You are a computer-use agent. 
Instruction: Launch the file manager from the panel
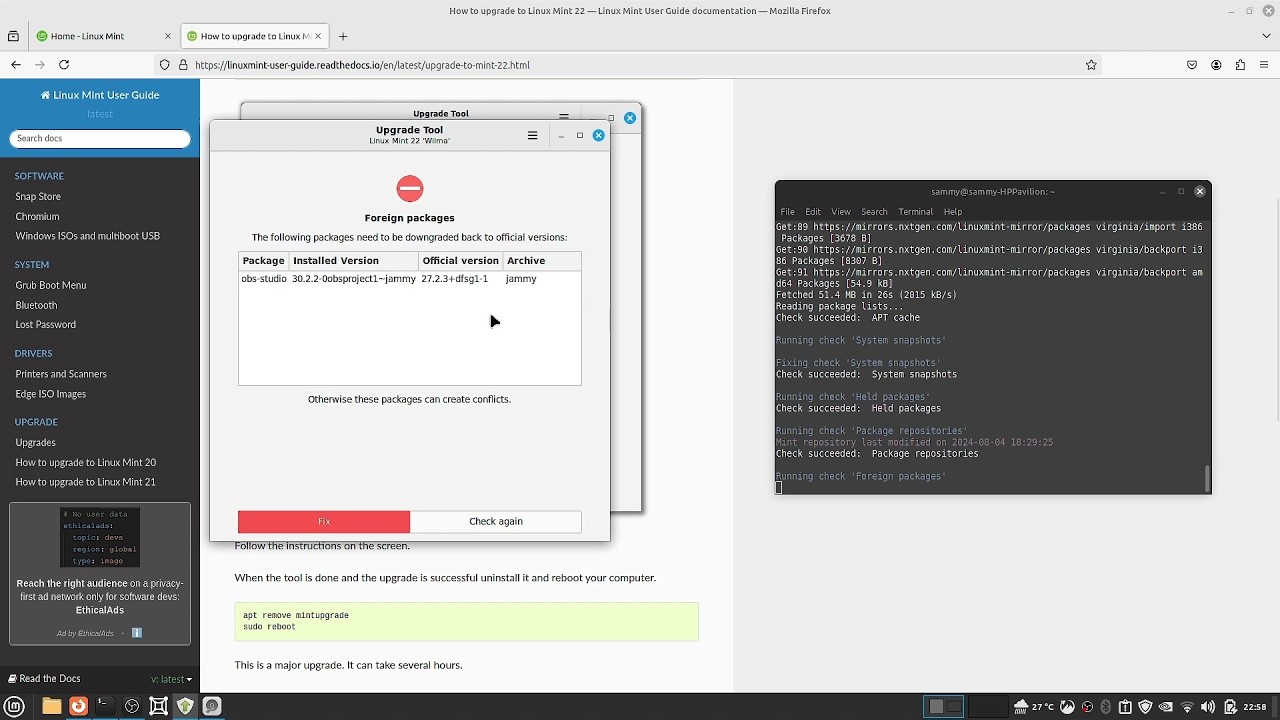coord(51,706)
